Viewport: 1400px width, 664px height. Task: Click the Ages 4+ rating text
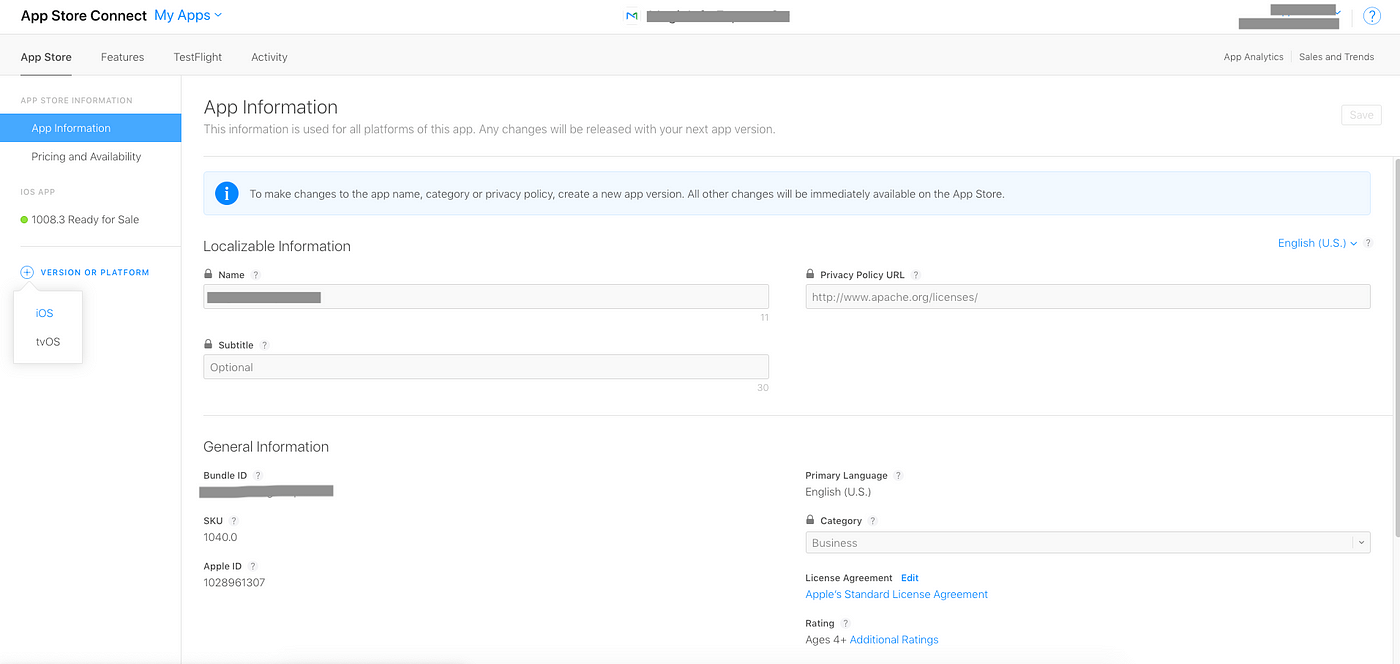pos(825,640)
